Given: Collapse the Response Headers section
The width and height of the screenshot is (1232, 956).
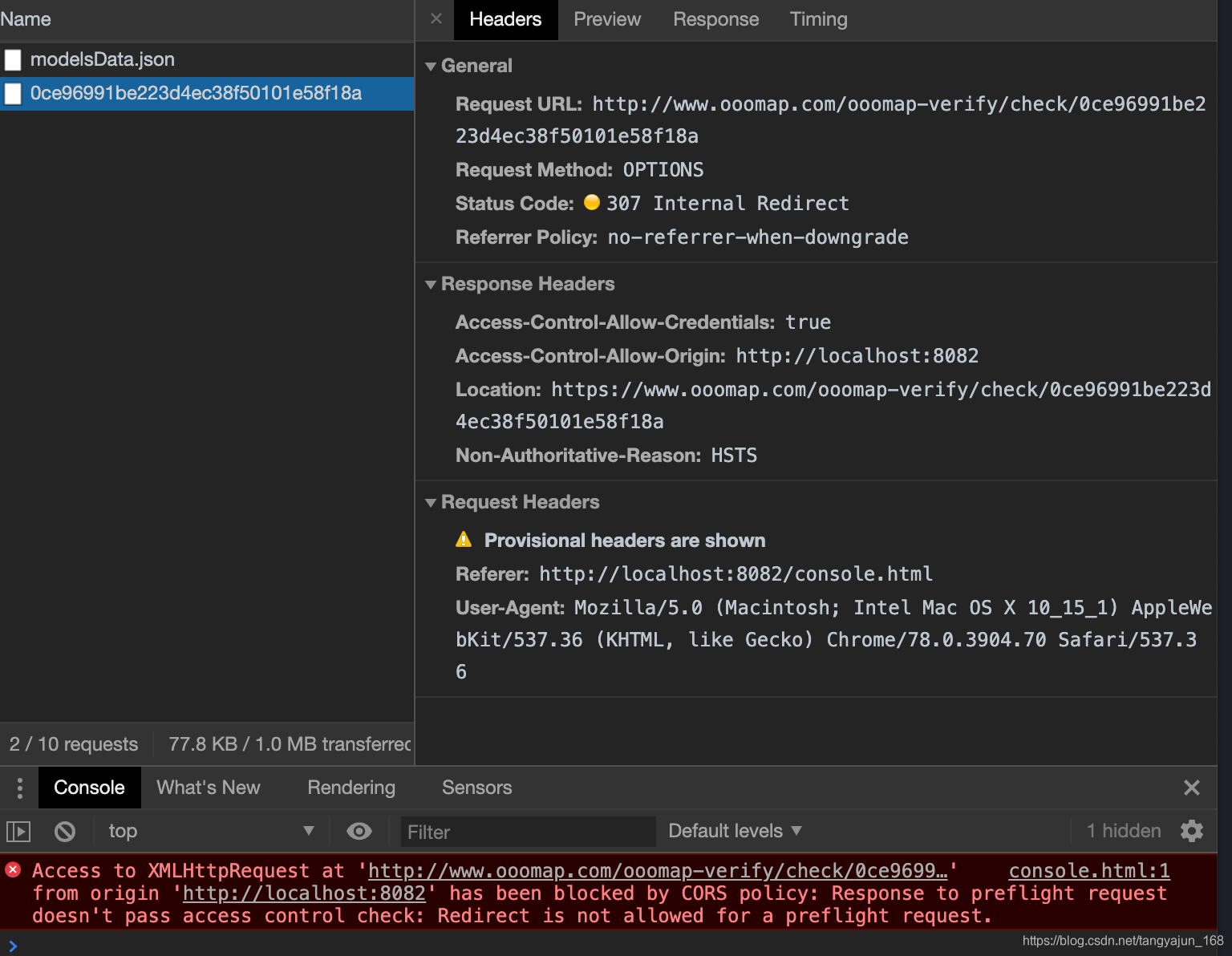Looking at the screenshot, I should 431,284.
